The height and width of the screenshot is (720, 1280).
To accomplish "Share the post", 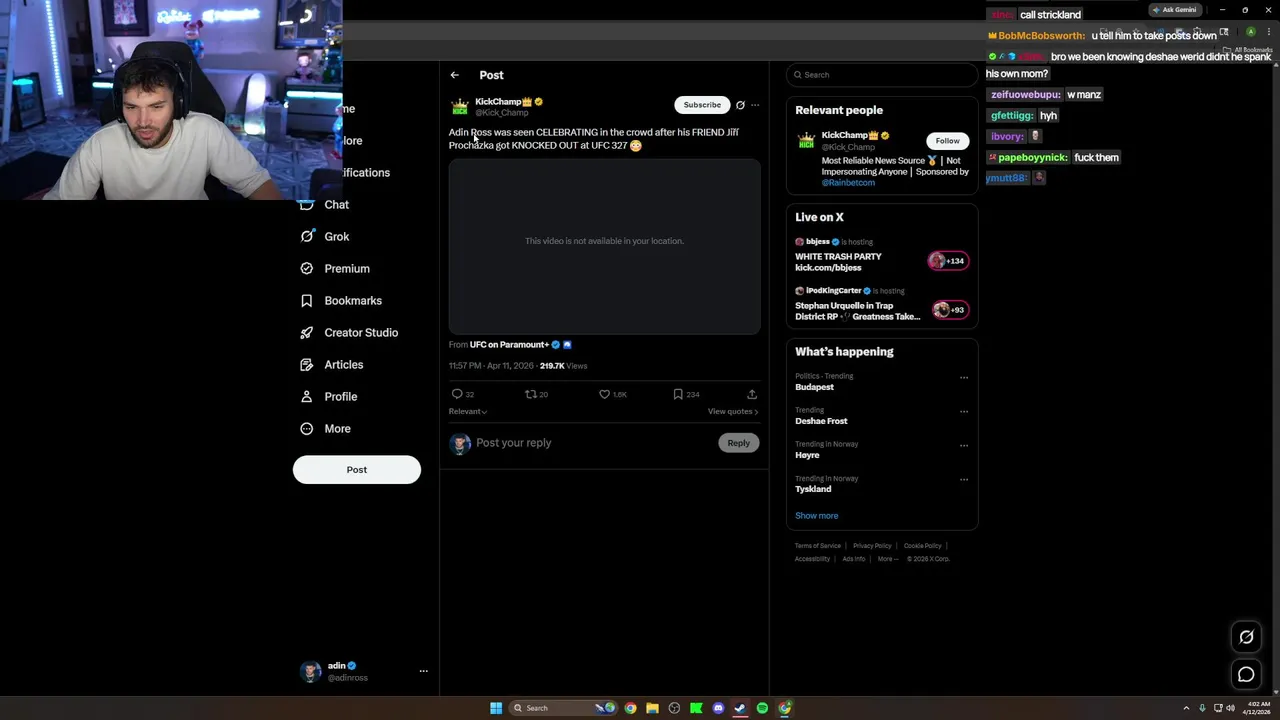I will tap(752, 394).
